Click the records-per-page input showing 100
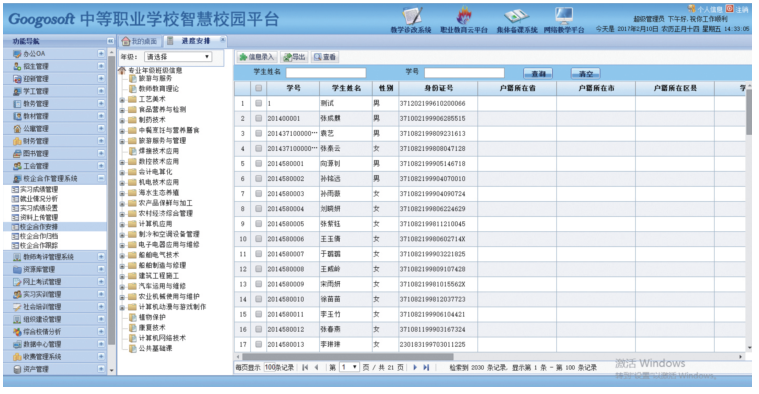Image resolution: width=759 pixels, height=394 pixels. [x=270, y=367]
